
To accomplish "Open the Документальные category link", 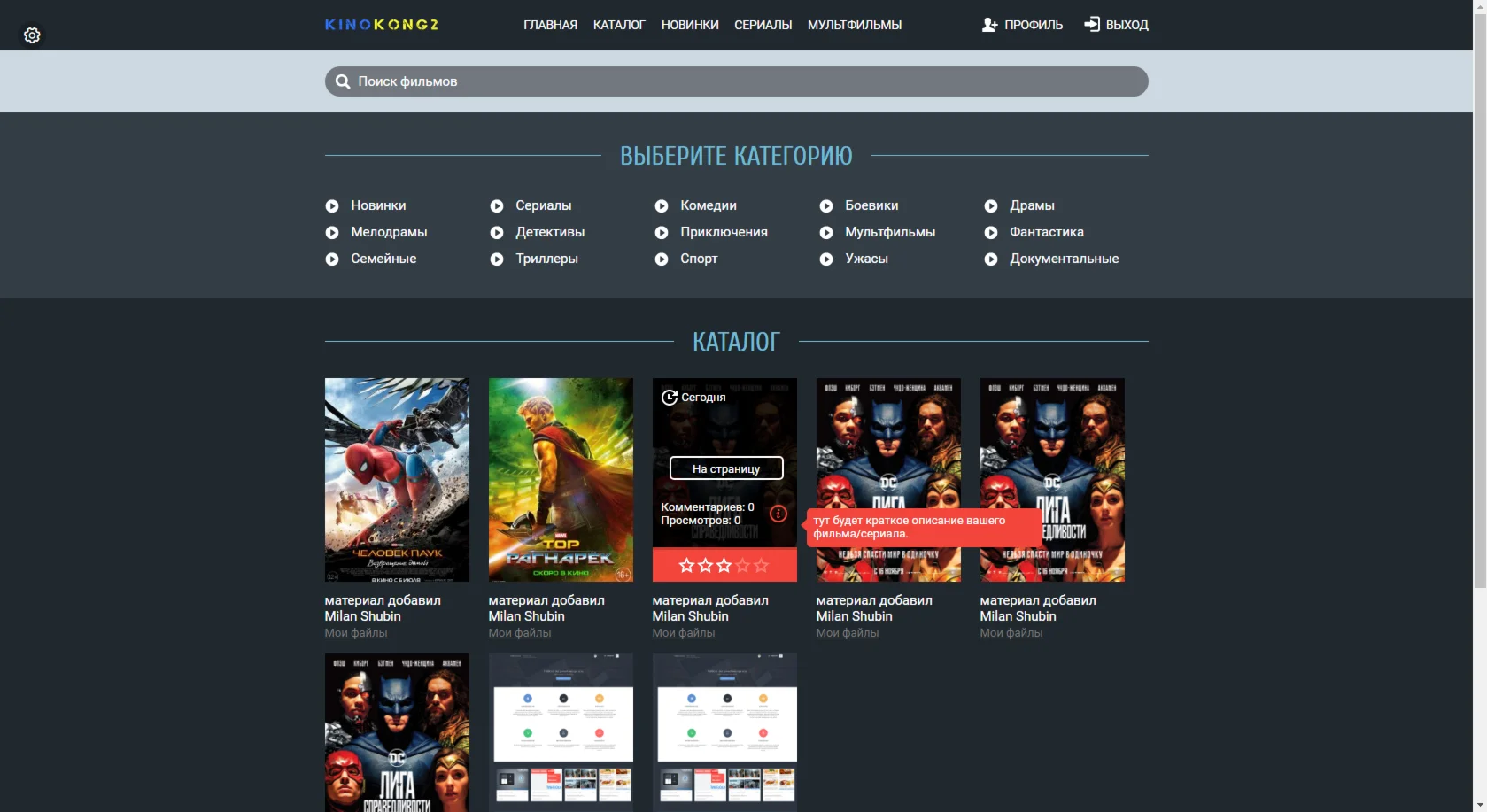I will click(x=1064, y=259).
